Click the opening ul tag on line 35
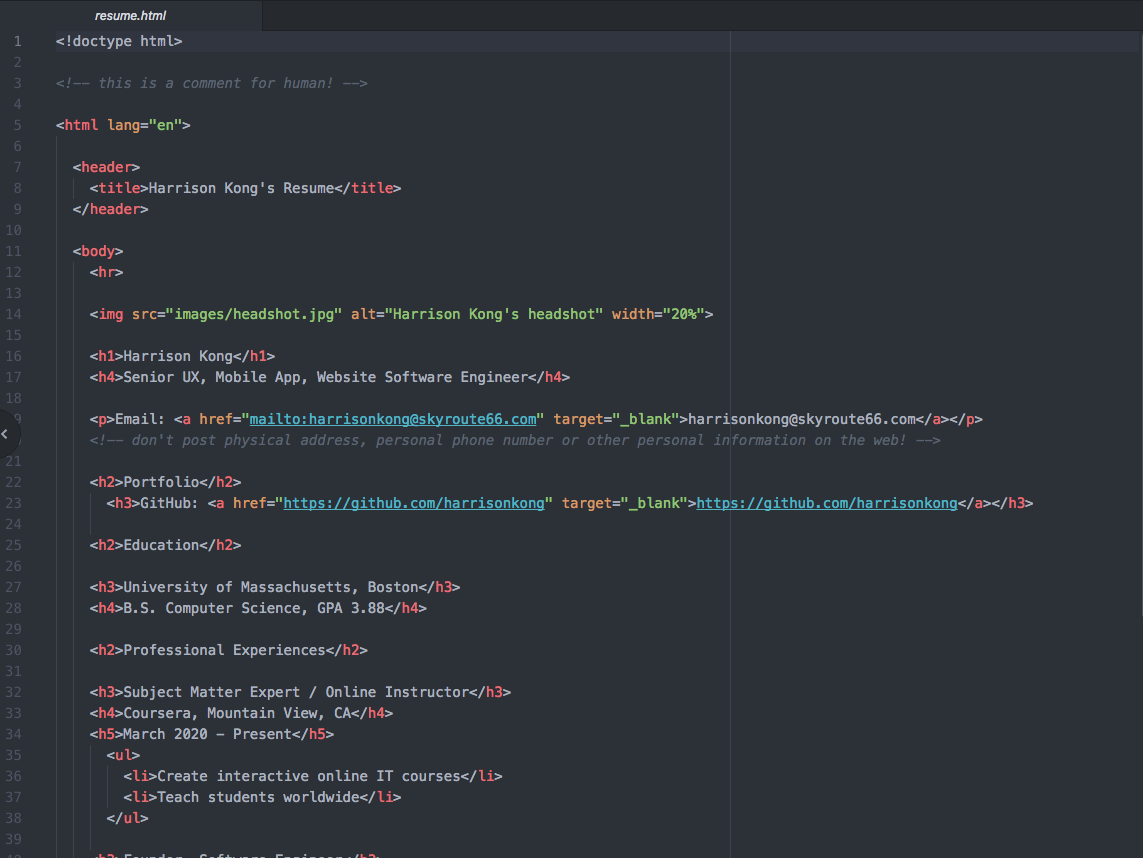The width and height of the screenshot is (1143, 858). (x=123, y=755)
